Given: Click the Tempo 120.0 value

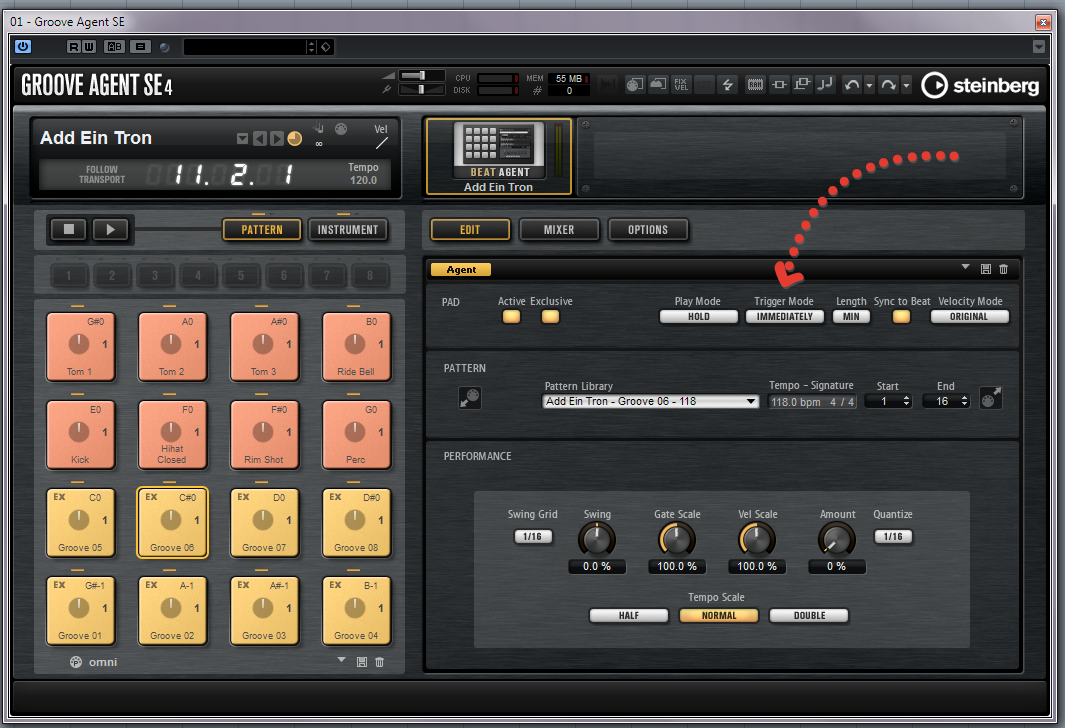Looking at the screenshot, I should [363, 180].
